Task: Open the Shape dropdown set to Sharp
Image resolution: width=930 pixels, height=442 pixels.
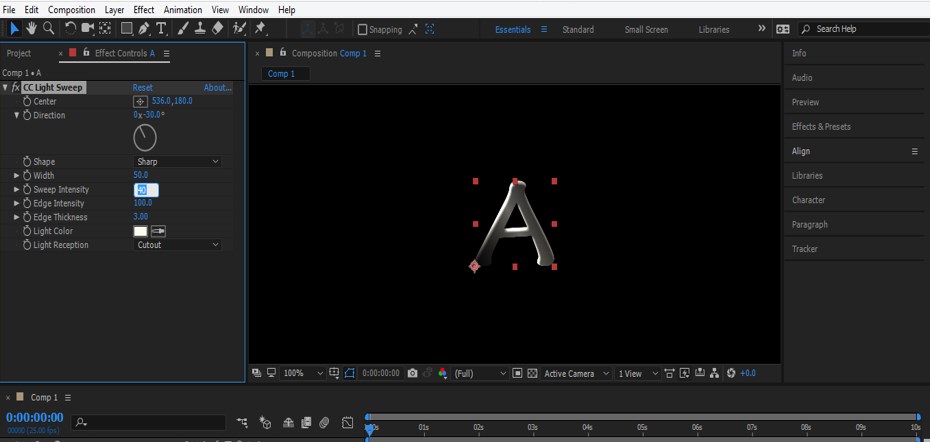Action: (177, 162)
